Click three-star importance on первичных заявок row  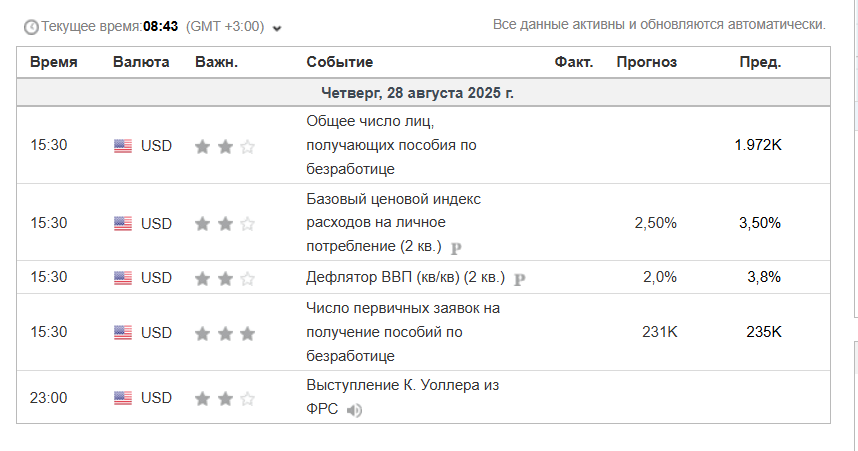click(x=225, y=333)
